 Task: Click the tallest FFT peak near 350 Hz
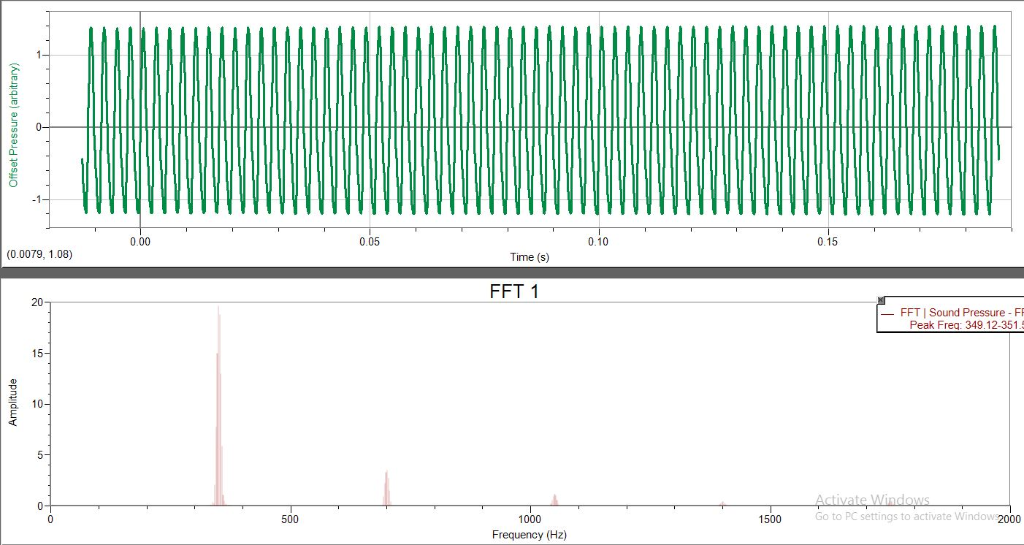pyautogui.click(x=219, y=405)
